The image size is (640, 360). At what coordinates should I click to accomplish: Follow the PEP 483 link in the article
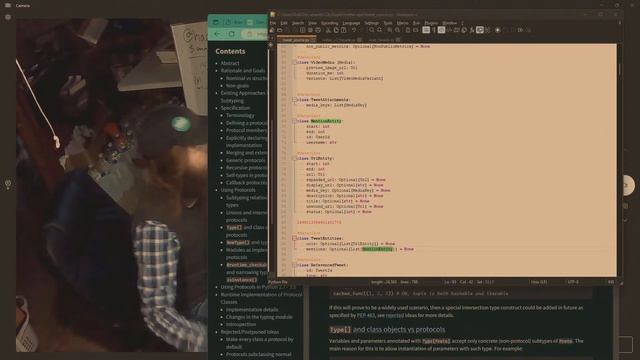(x=366, y=315)
